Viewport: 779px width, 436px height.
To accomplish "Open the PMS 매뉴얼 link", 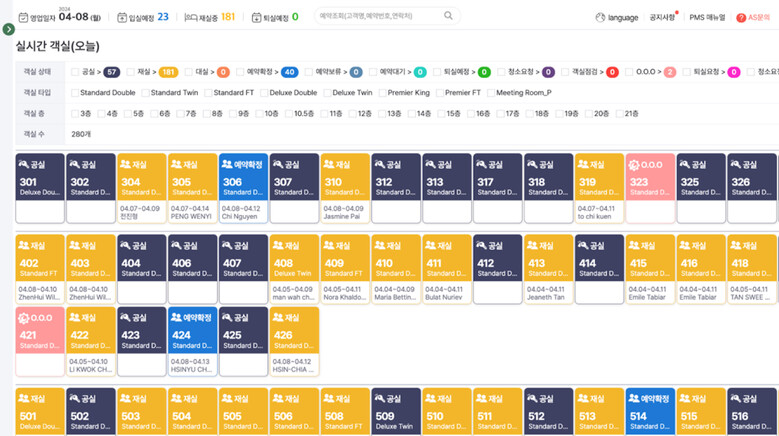I will [707, 17].
